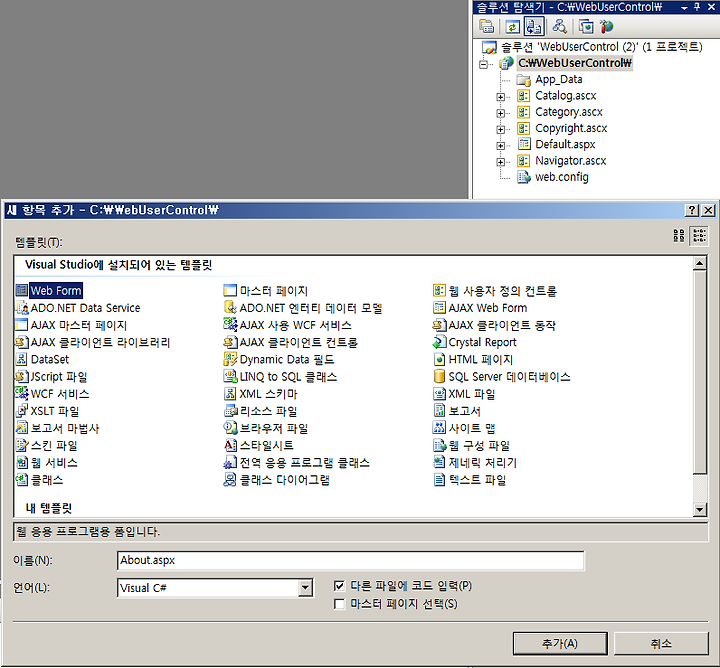Select the 브라우저 파일 template

click(265, 428)
